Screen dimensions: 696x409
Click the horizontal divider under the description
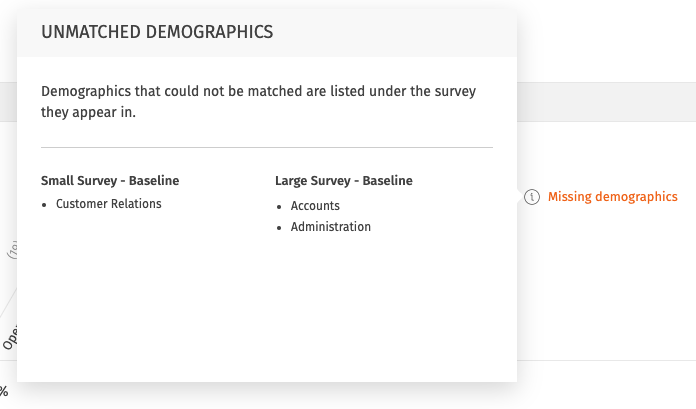pyautogui.click(x=267, y=148)
